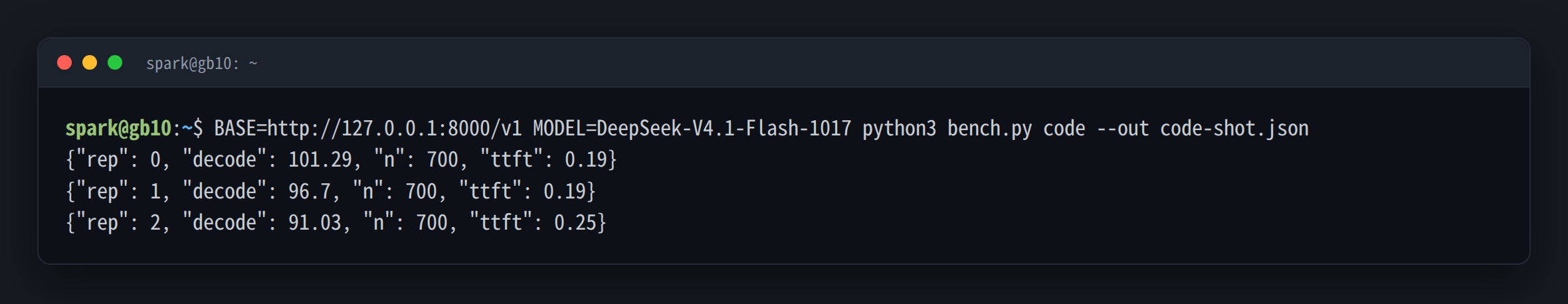Image resolution: width=1568 pixels, height=304 pixels.
Task: Click the code-shot.json filename
Action: click(1234, 128)
